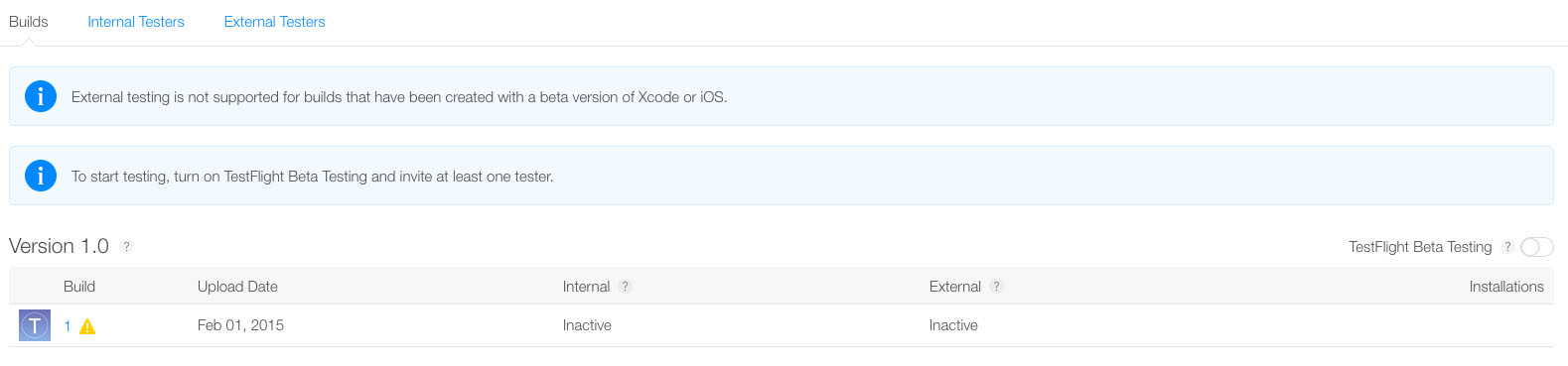The width and height of the screenshot is (1568, 366).
Task: Select the Builds tab
Action: tap(29, 22)
